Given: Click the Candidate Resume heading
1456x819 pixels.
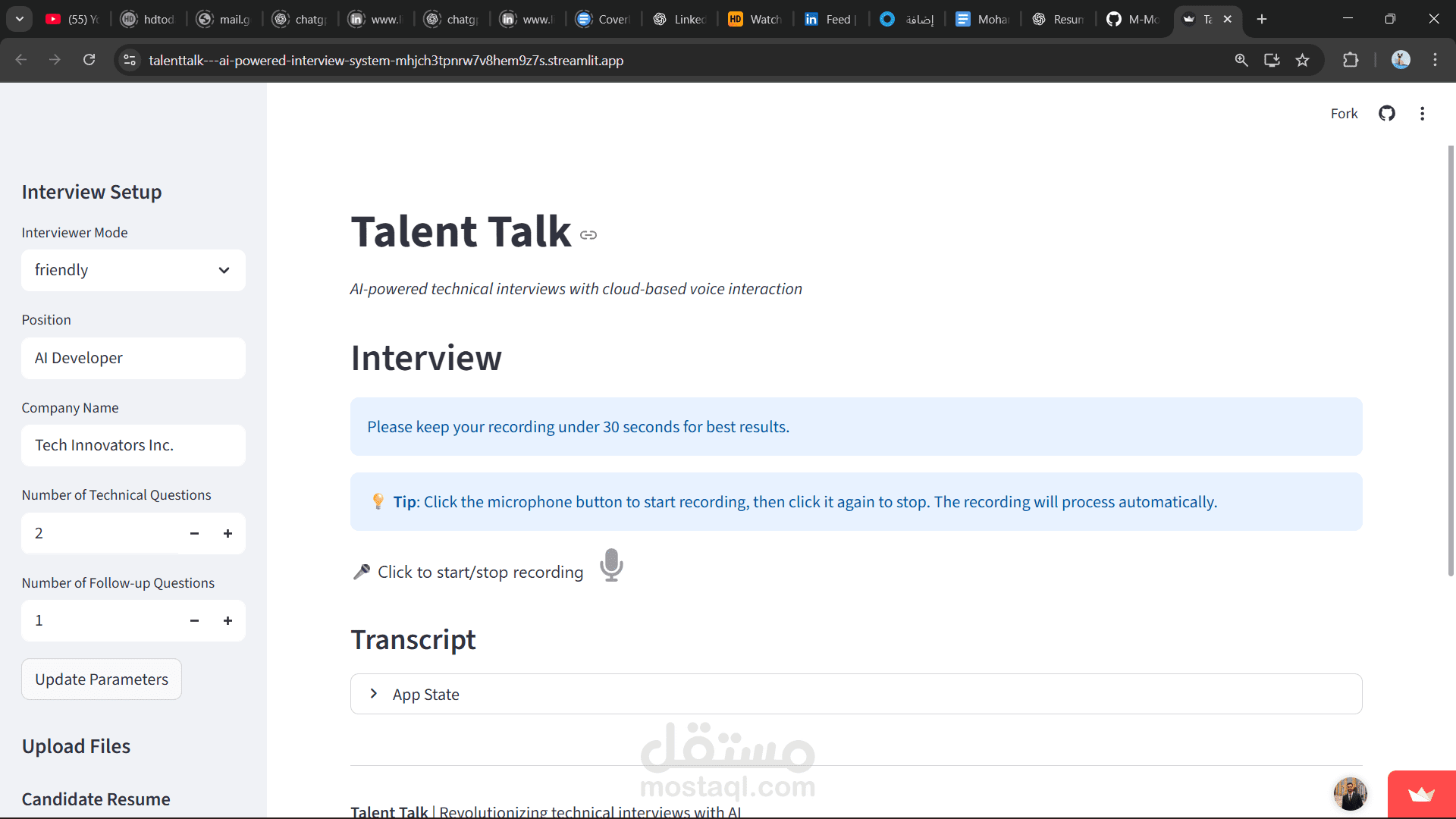Looking at the screenshot, I should click(96, 799).
